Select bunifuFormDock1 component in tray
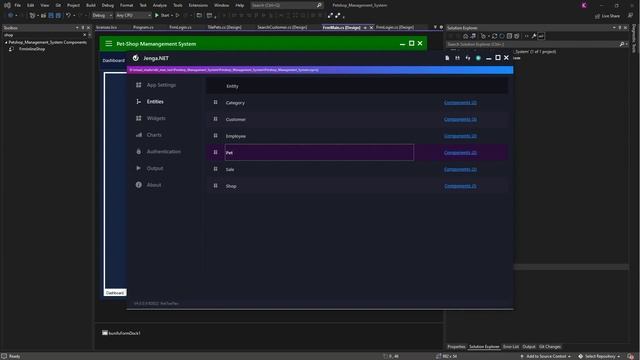This screenshot has width=640, height=360. pyautogui.click(x=121, y=333)
